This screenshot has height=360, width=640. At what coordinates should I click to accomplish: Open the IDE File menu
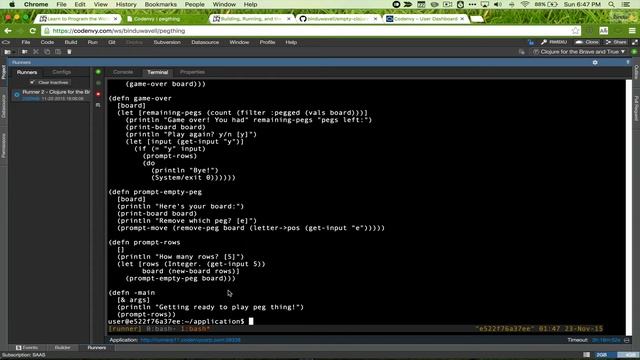[x=26, y=42]
